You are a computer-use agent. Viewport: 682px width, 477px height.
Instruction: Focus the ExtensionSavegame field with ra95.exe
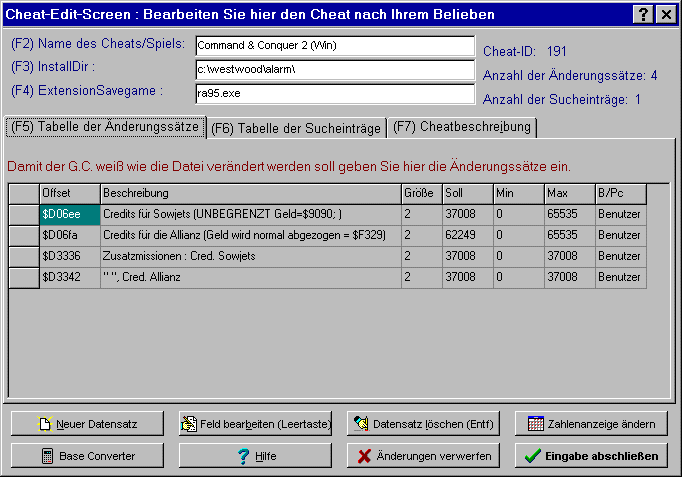[x=335, y=93]
